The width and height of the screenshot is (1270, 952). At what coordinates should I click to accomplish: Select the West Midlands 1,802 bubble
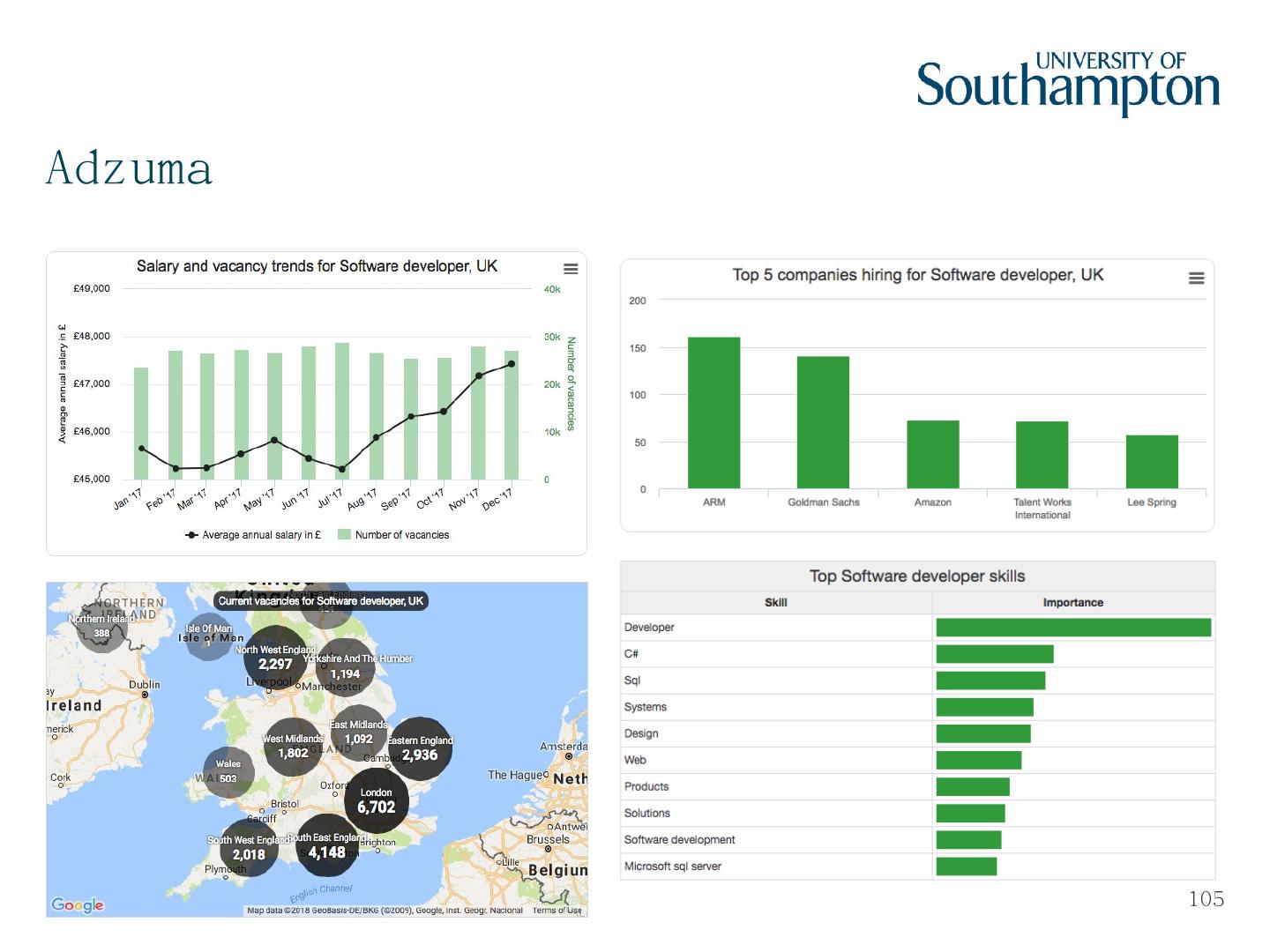tap(294, 747)
